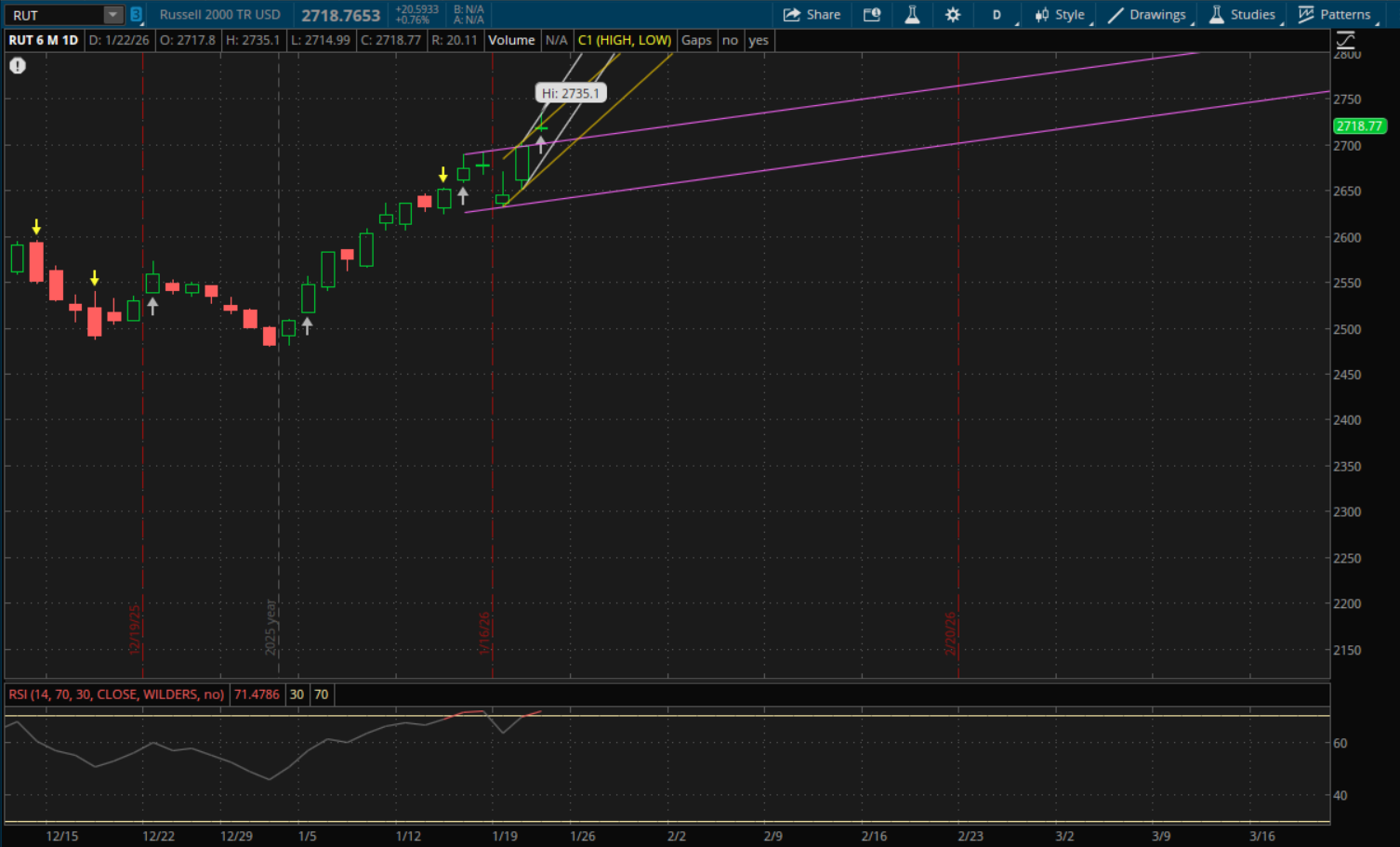Select the C1 (HIGH, LOW) study label

click(x=624, y=40)
